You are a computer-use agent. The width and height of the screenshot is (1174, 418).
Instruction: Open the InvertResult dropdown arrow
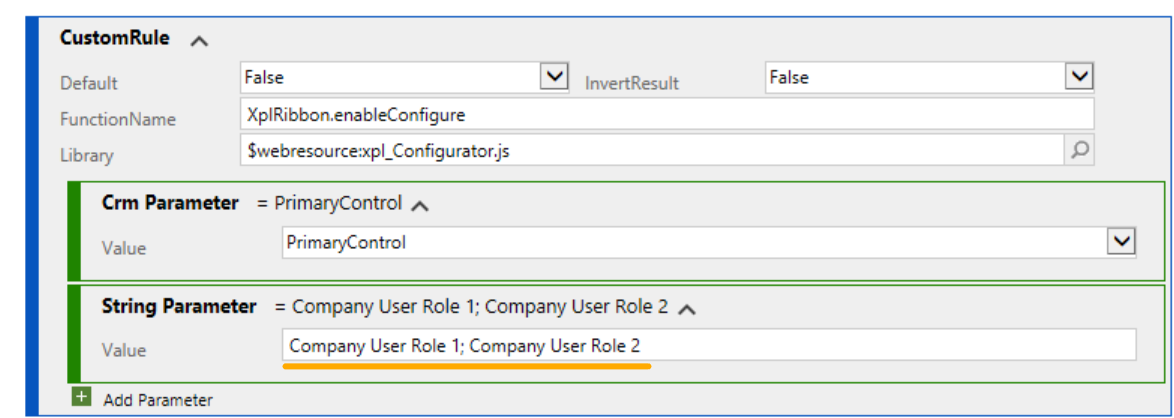click(1079, 77)
